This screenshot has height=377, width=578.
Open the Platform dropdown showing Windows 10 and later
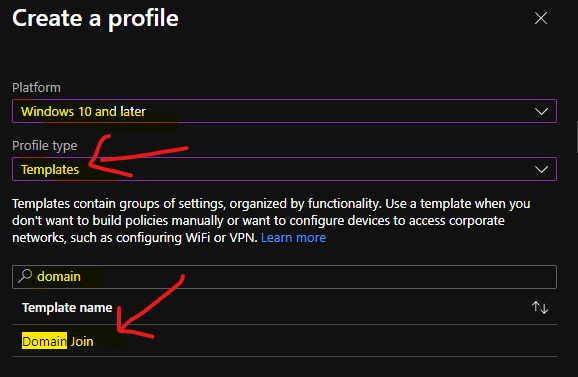click(x=284, y=111)
